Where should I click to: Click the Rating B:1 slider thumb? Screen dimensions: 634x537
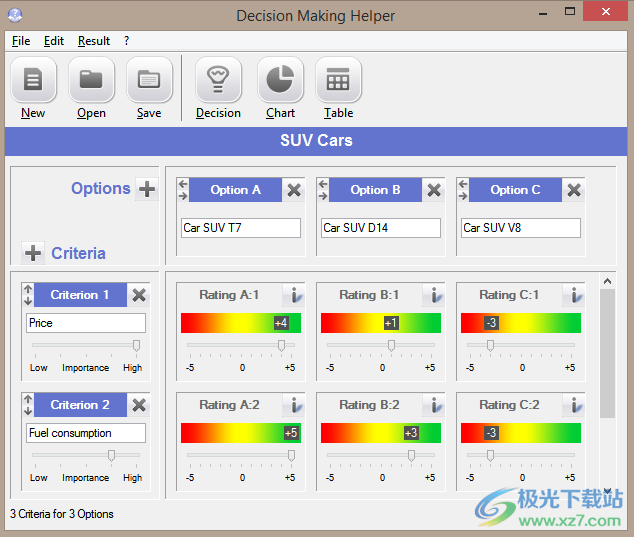pyautogui.click(x=391, y=345)
